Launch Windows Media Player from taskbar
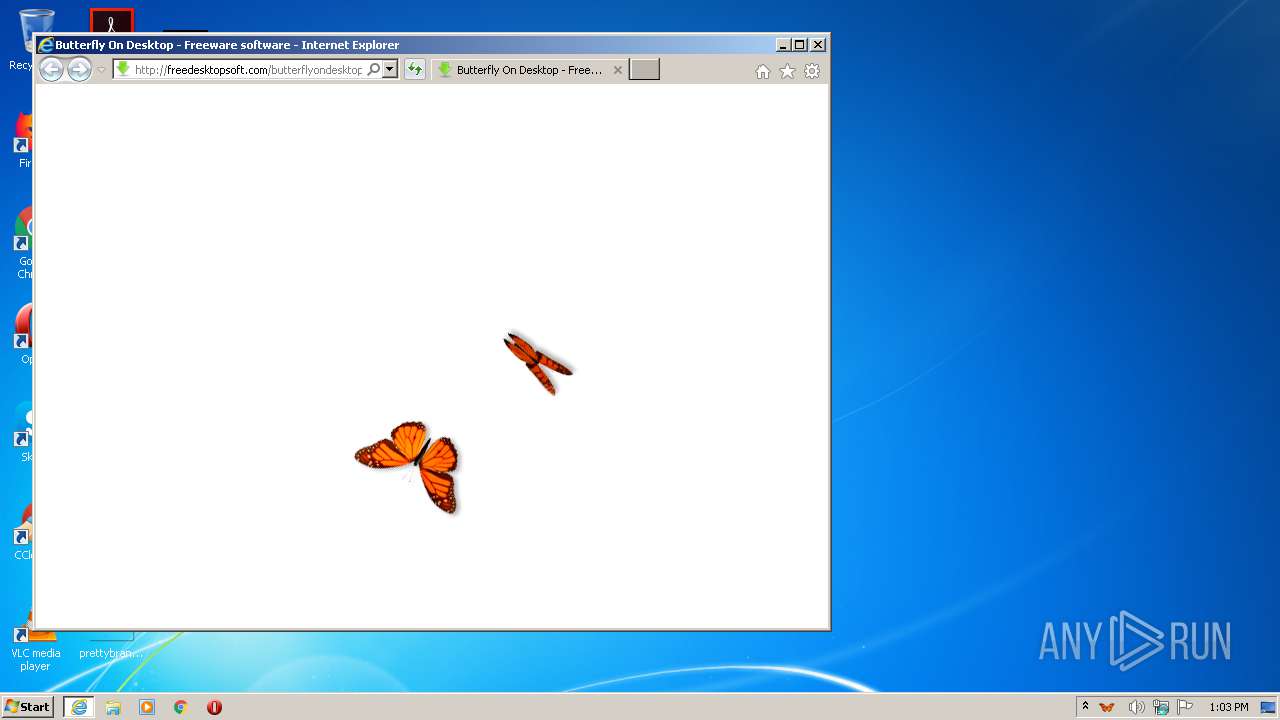 point(147,707)
